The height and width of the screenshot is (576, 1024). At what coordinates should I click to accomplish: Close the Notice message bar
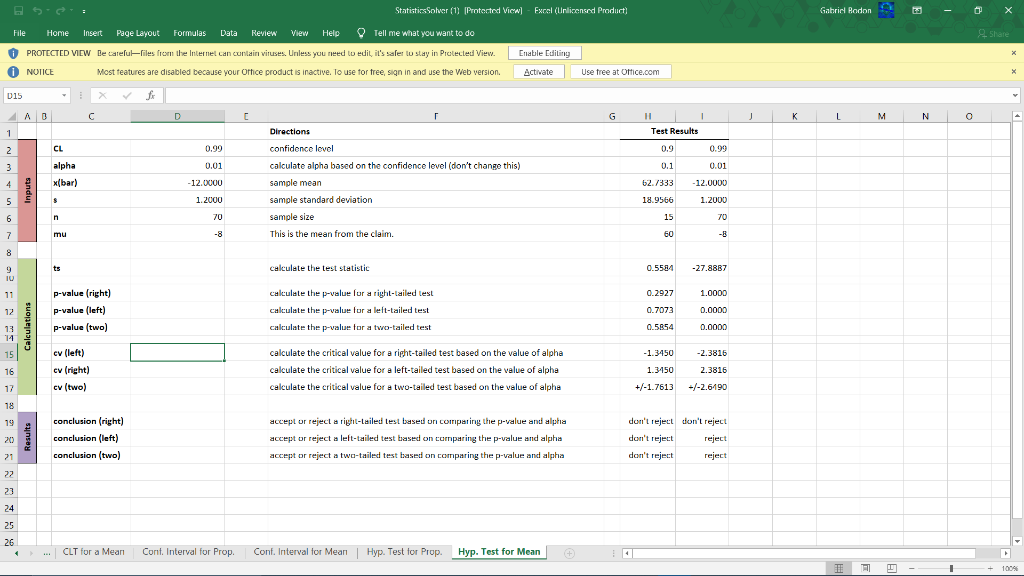[x=1014, y=72]
